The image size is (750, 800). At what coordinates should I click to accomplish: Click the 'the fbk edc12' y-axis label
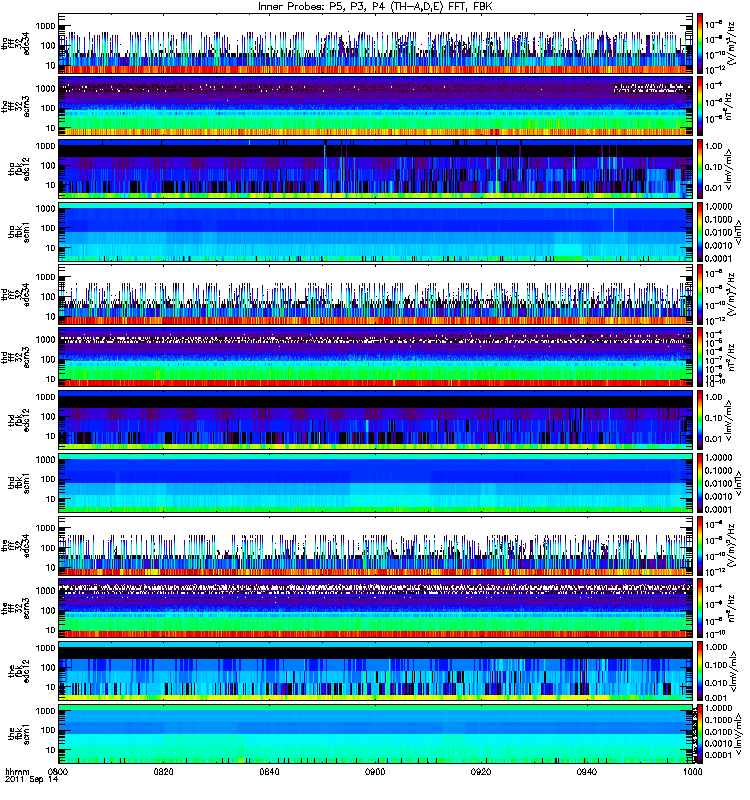pyautogui.click(x=19, y=671)
